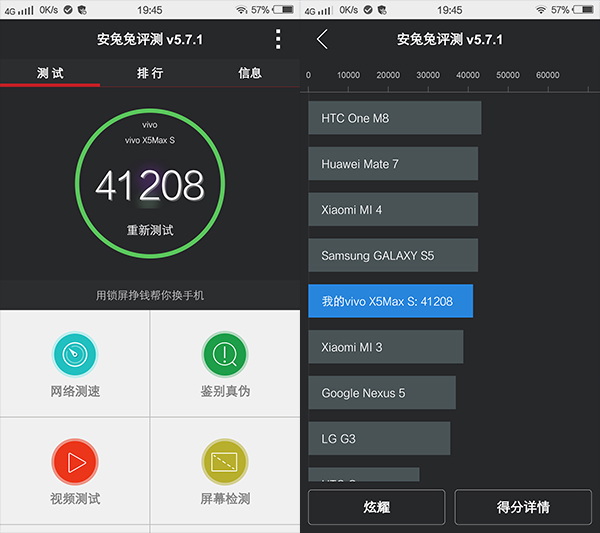Tap the back arrow on ranking screen

[x=322, y=39]
